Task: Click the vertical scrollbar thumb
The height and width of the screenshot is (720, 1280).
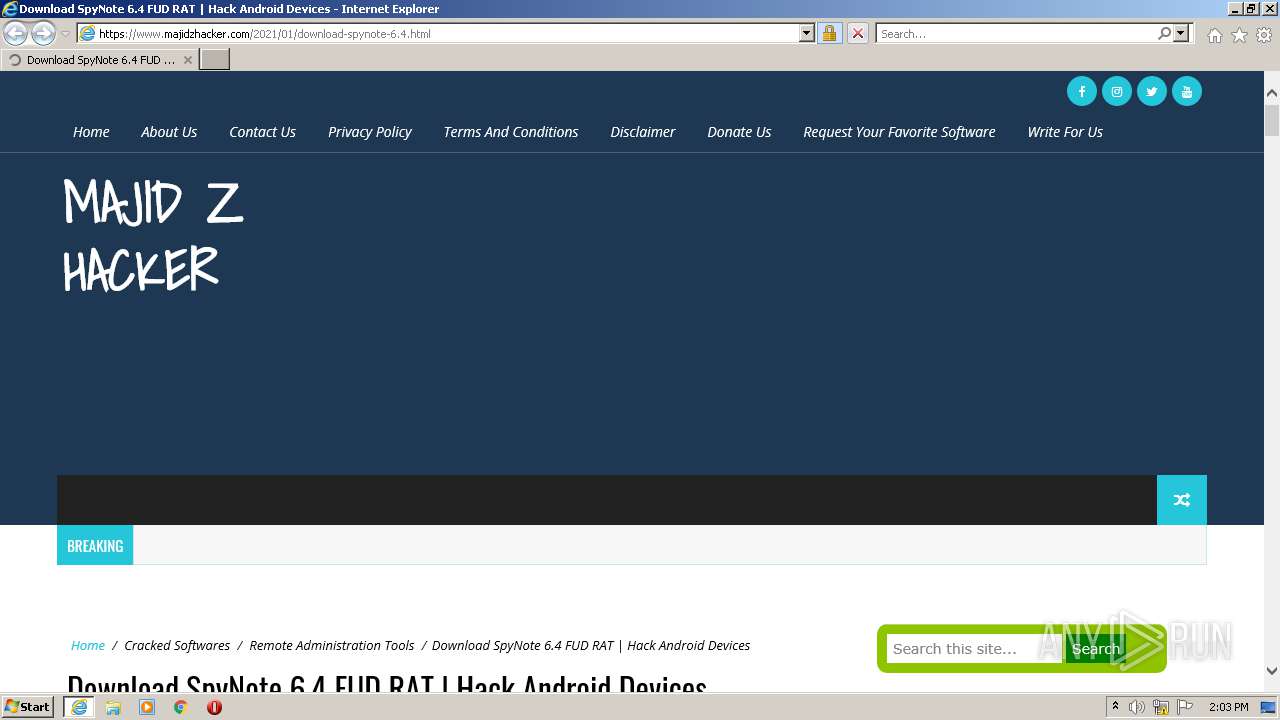Action: (1272, 120)
